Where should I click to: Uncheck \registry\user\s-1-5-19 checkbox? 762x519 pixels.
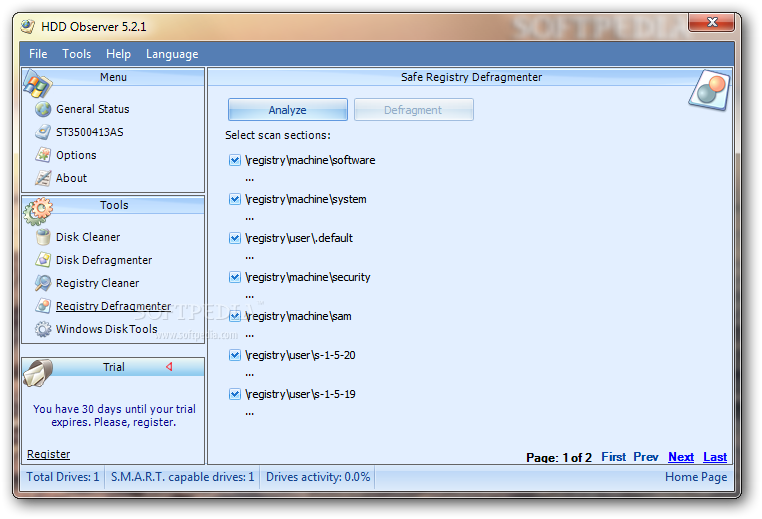(235, 394)
